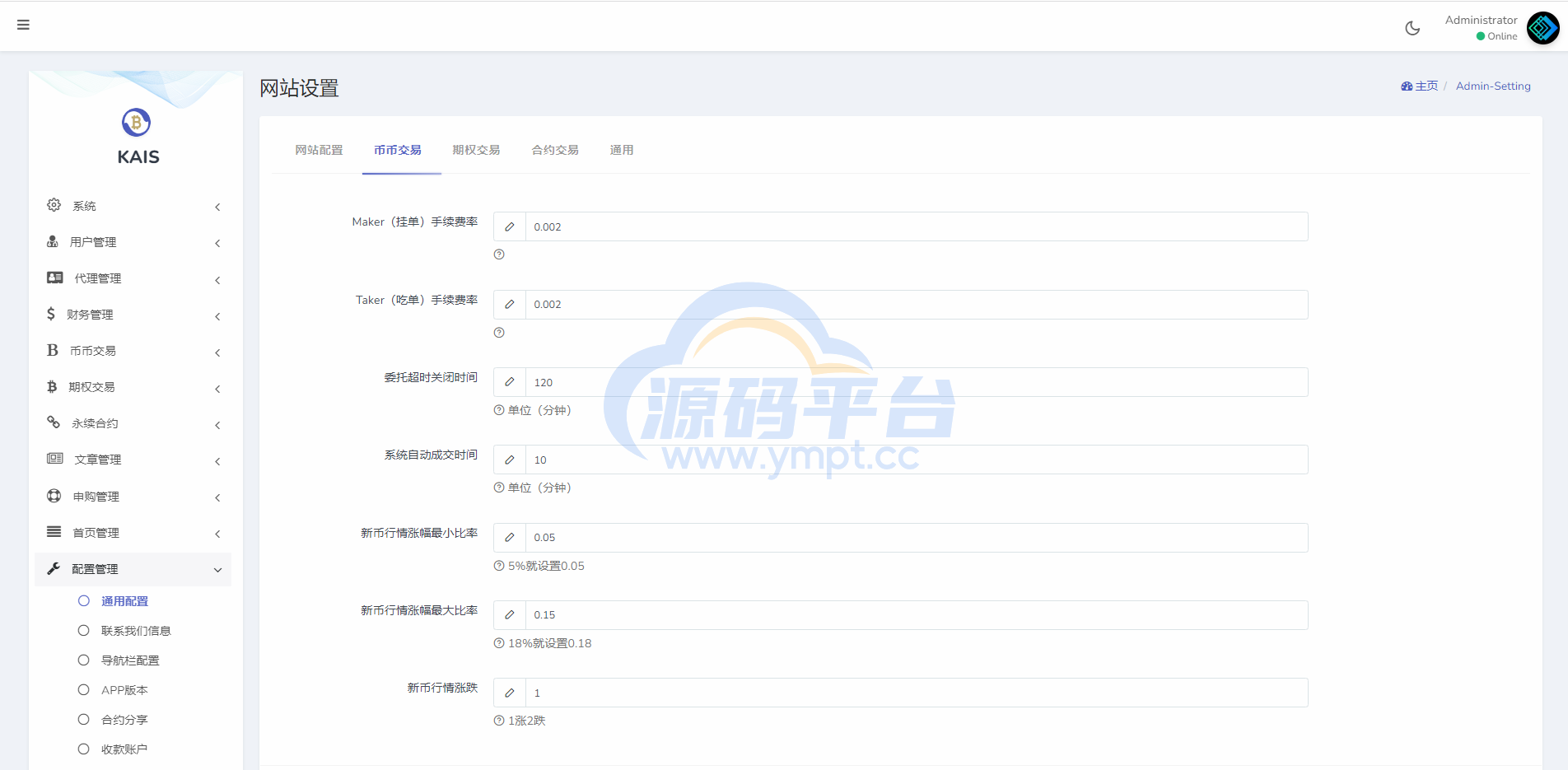Click the 永续合约 link icon
The height and width of the screenshot is (770, 1568).
pos(54,422)
